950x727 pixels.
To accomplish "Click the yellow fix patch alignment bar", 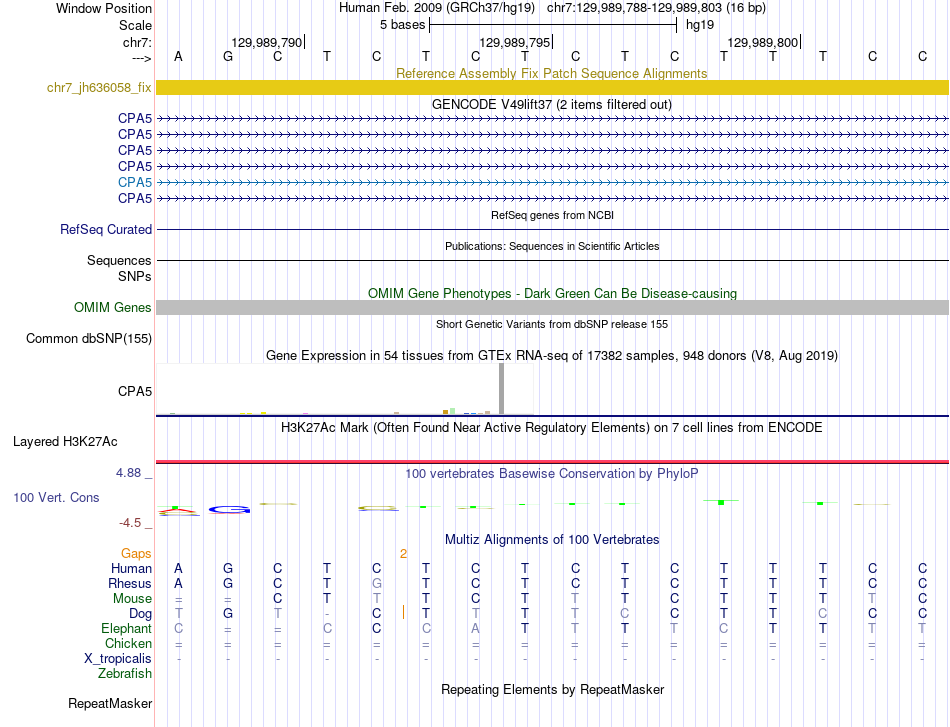I will pos(553,87).
